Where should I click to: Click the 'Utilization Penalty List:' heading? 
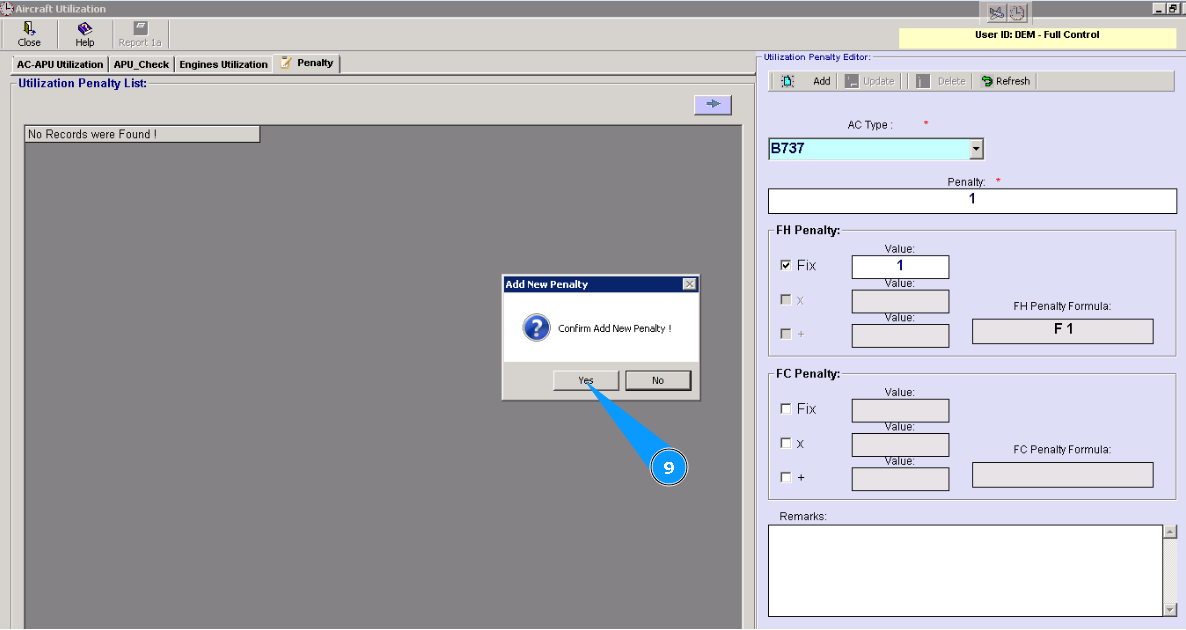82,83
